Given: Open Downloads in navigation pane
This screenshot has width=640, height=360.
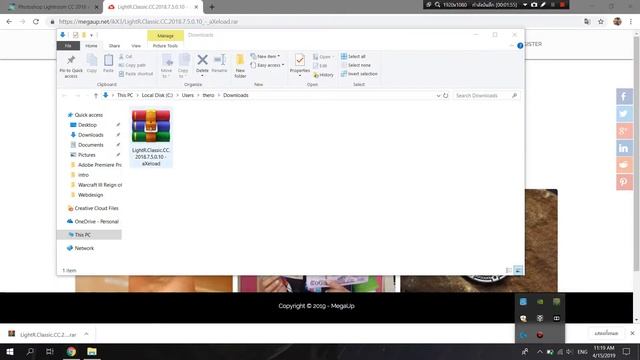Looking at the screenshot, I should pos(91,135).
